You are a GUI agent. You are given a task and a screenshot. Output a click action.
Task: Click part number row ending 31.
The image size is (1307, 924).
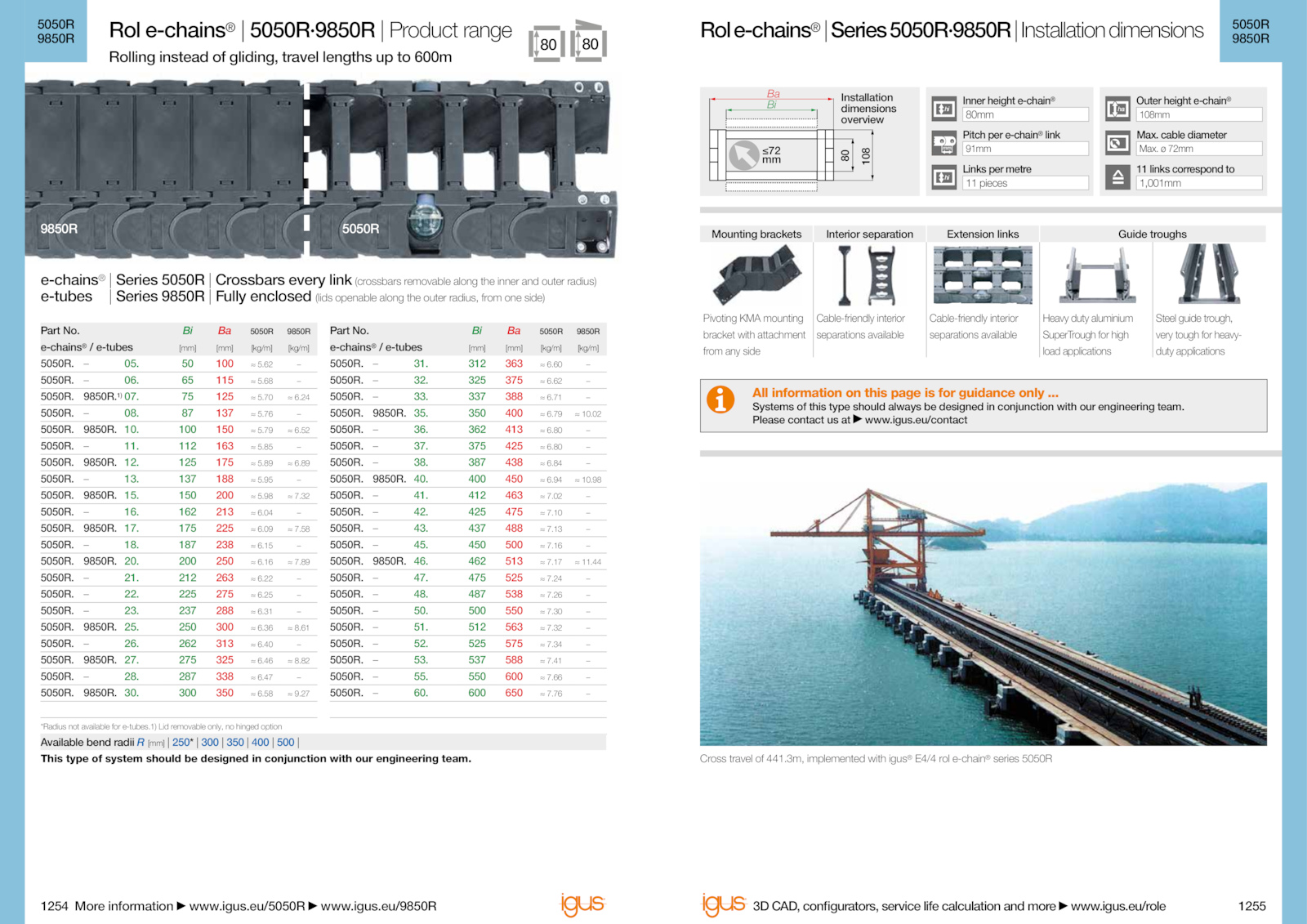(468, 364)
